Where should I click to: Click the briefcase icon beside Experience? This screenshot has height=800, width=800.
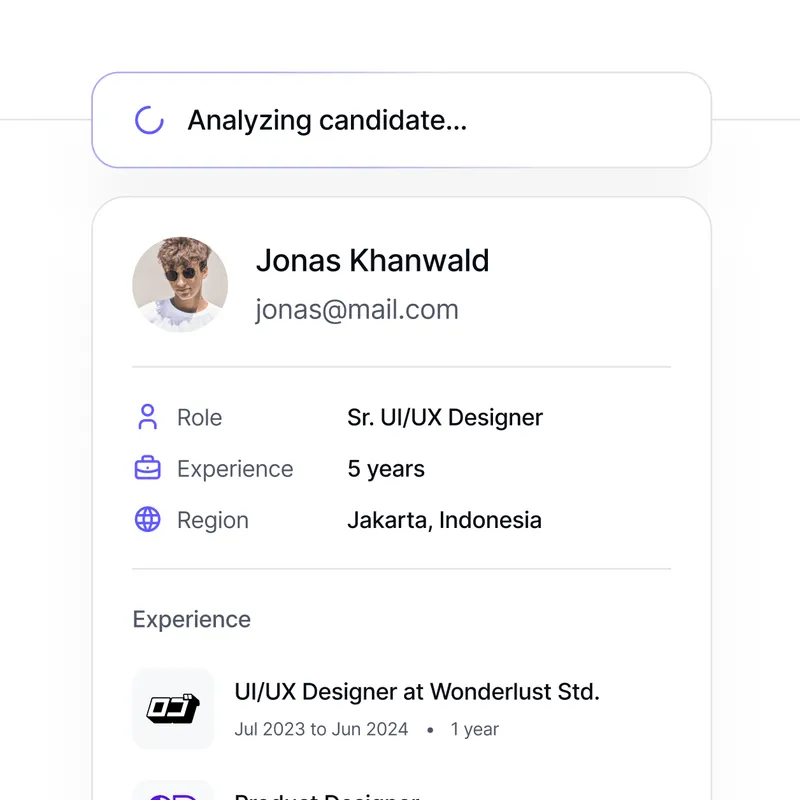[148, 468]
